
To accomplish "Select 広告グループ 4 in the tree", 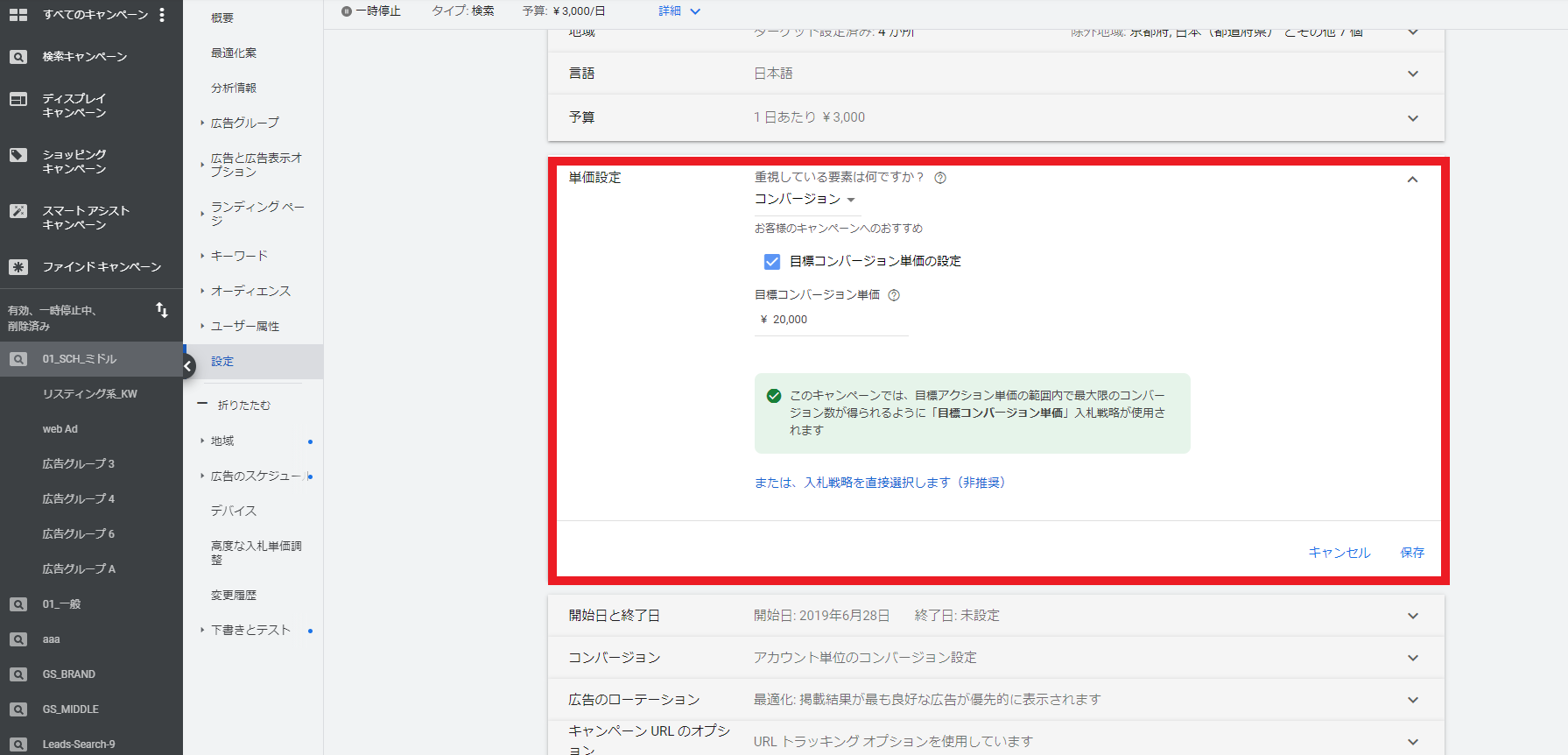I will click(79, 499).
